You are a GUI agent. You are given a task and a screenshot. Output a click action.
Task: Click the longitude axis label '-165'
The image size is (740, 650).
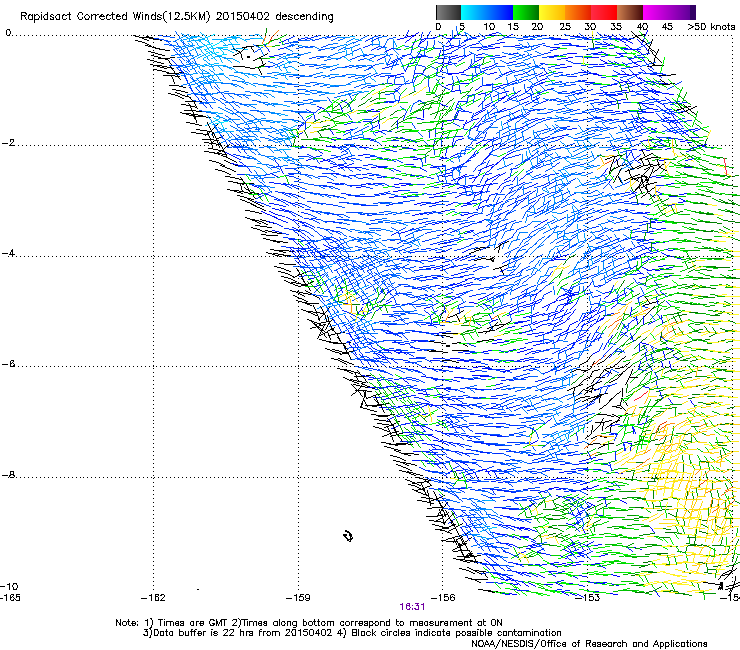pyautogui.click(x=10, y=598)
